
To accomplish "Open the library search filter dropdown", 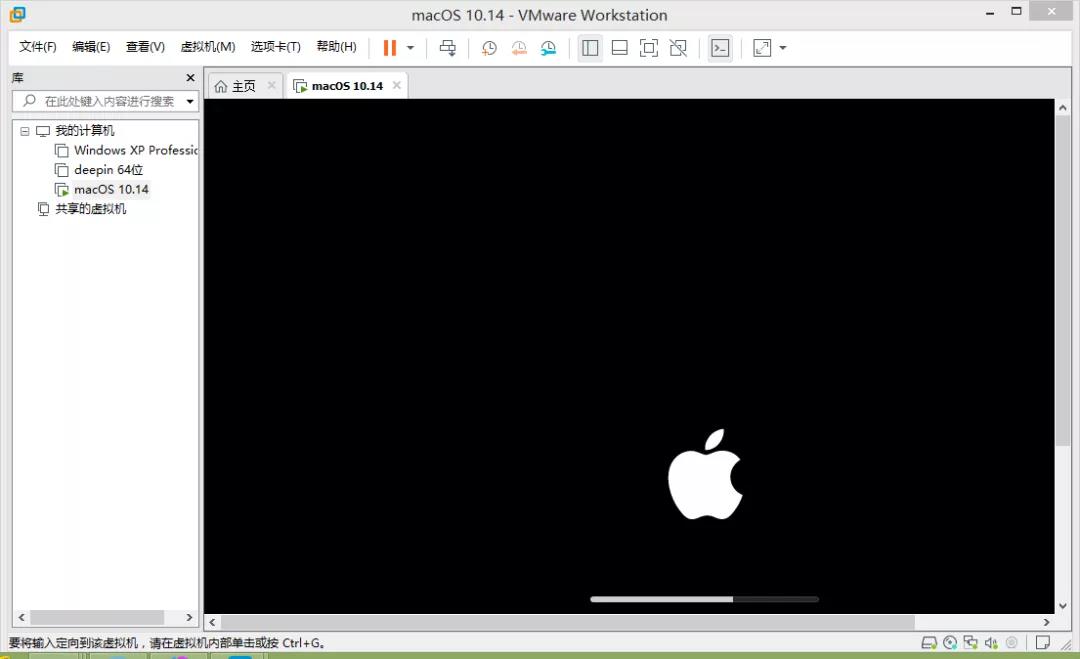I will [x=190, y=102].
